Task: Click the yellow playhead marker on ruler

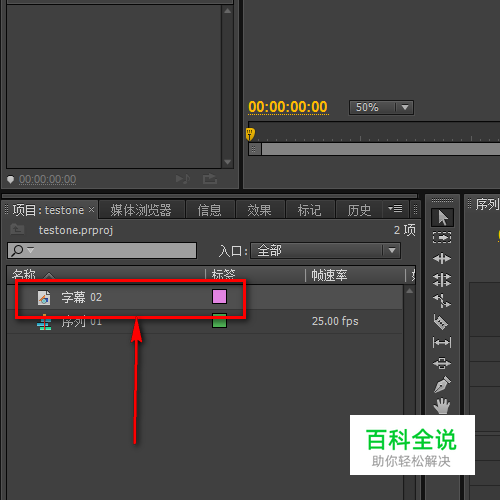Action: 250,134
